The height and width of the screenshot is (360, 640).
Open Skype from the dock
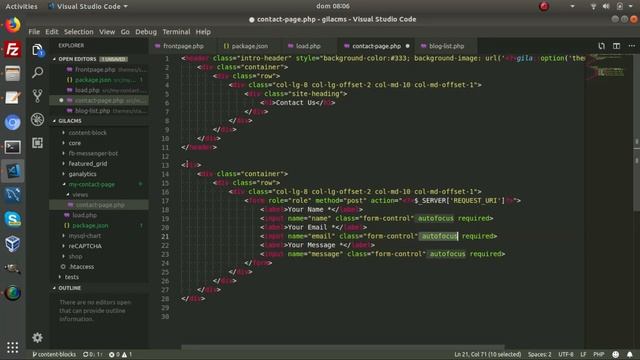pyautogui.click(x=13, y=219)
